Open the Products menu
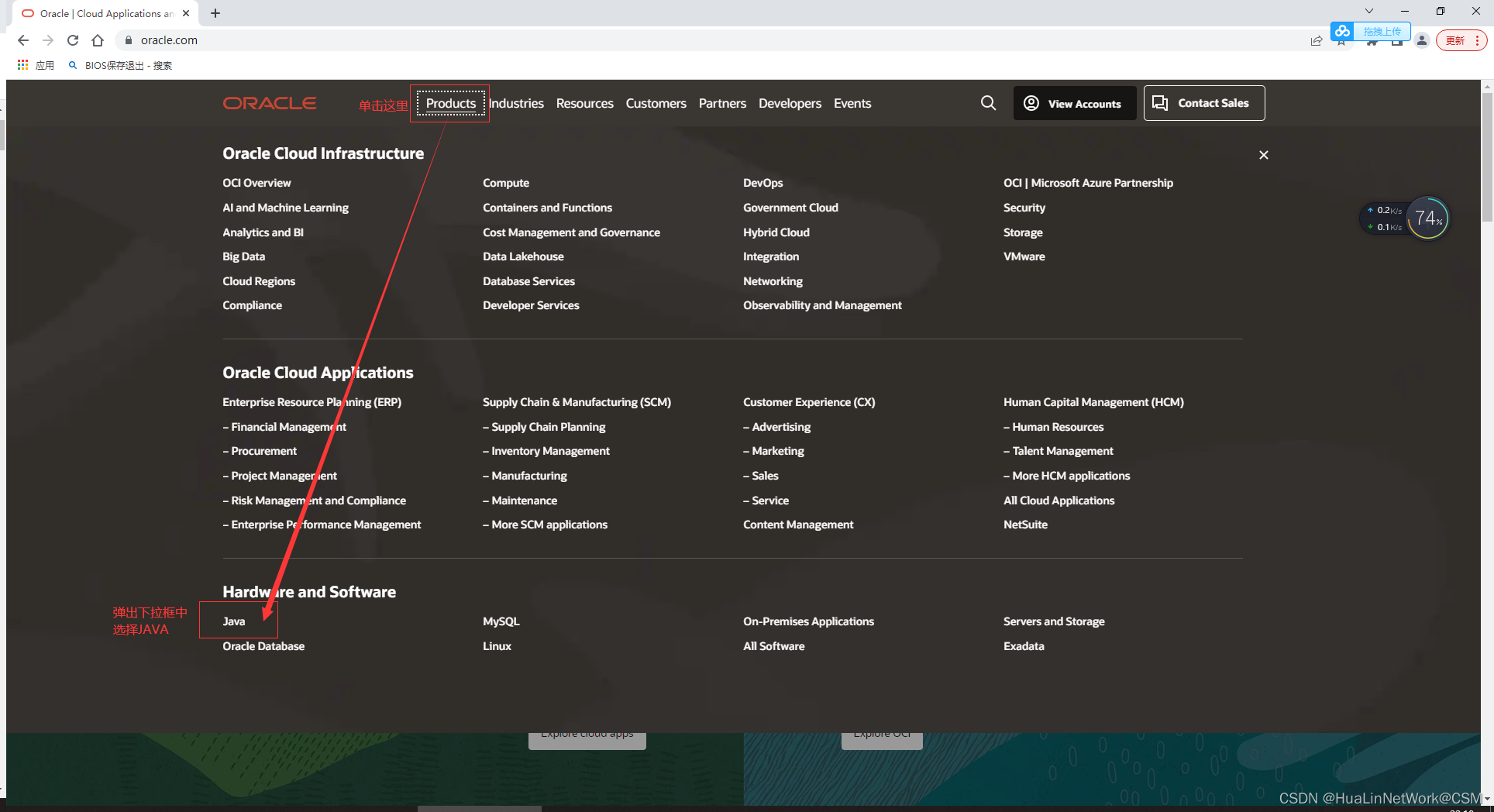The image size is (1494, 812). 450,103
